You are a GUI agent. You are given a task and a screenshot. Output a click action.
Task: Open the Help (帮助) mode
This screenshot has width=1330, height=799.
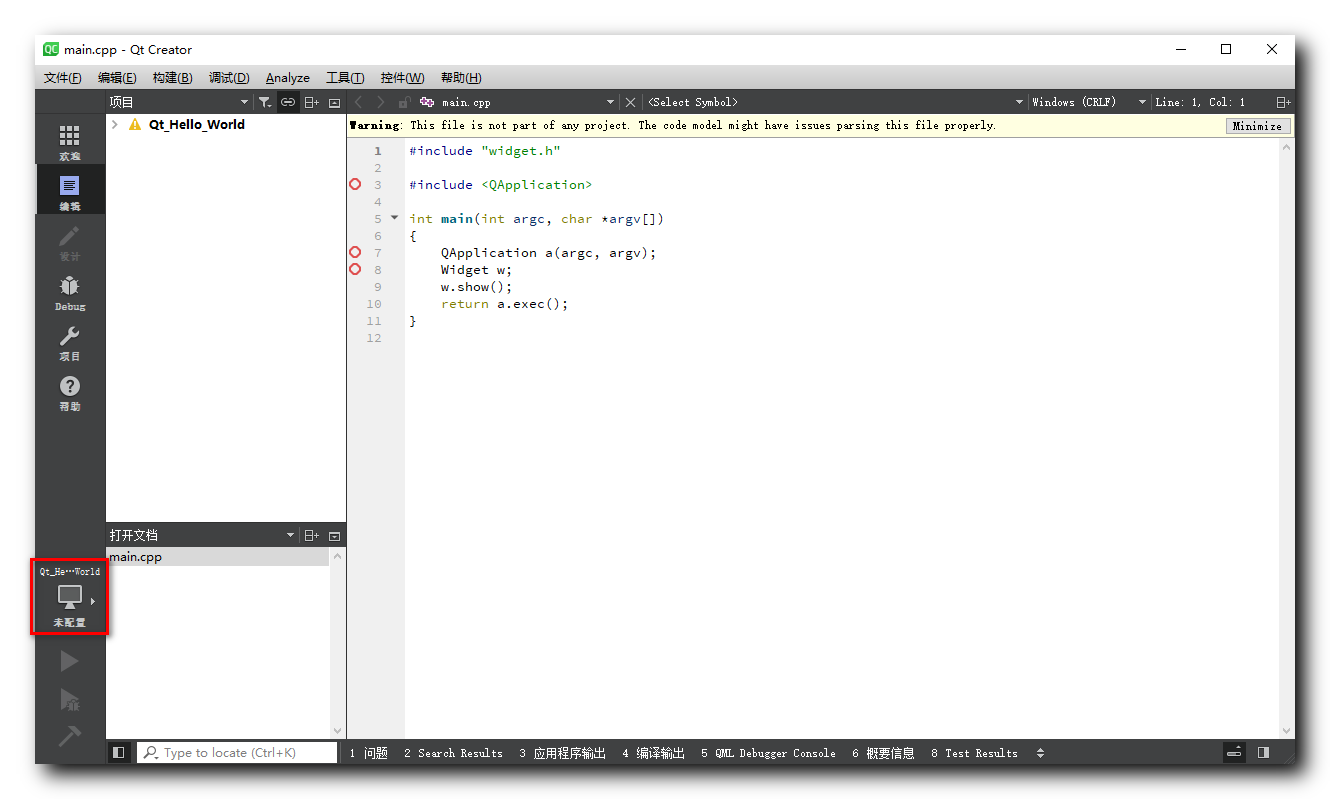[x=69, y=392]
